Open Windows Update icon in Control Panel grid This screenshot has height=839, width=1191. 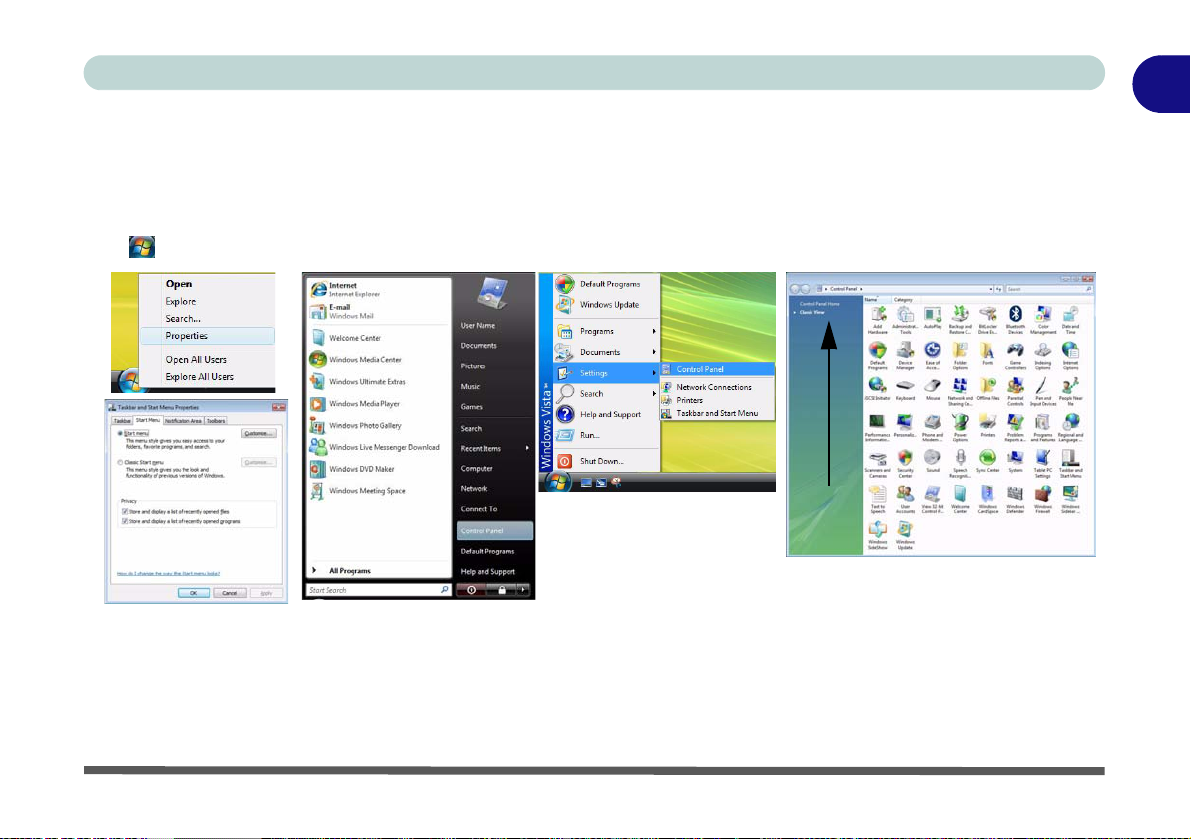pos(905,535)
